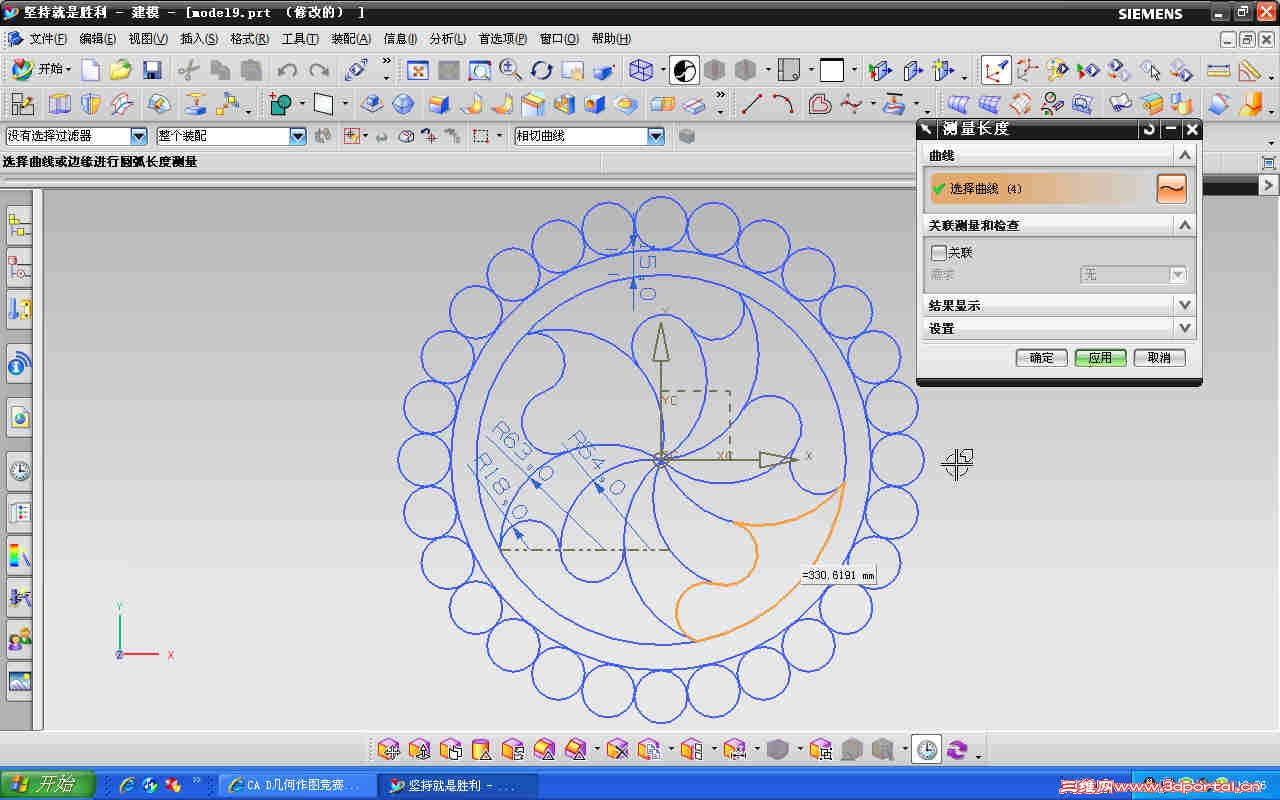Click the curve selection icon in the dialog

click(x=1171, y=188)
